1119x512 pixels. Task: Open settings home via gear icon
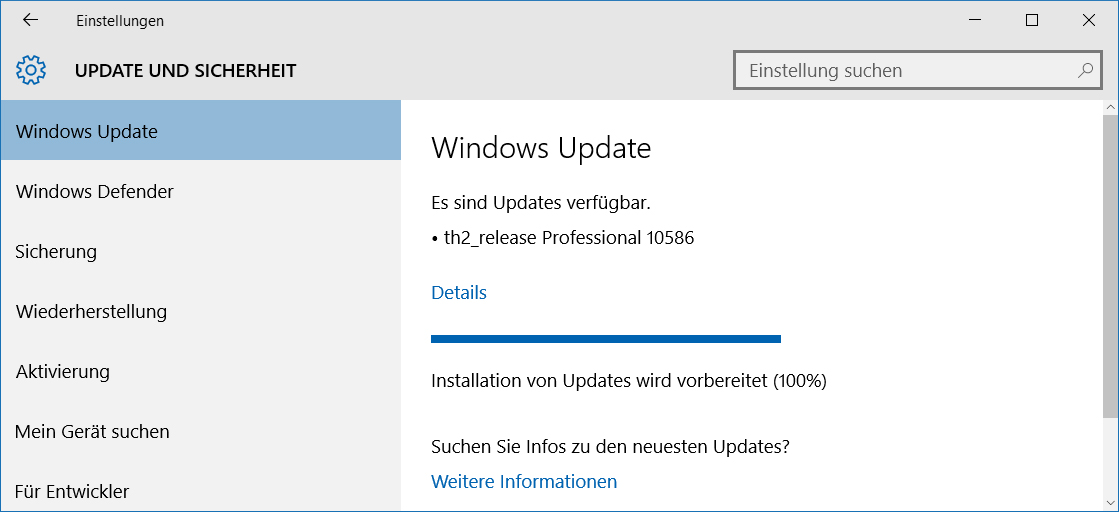point(31,70)
